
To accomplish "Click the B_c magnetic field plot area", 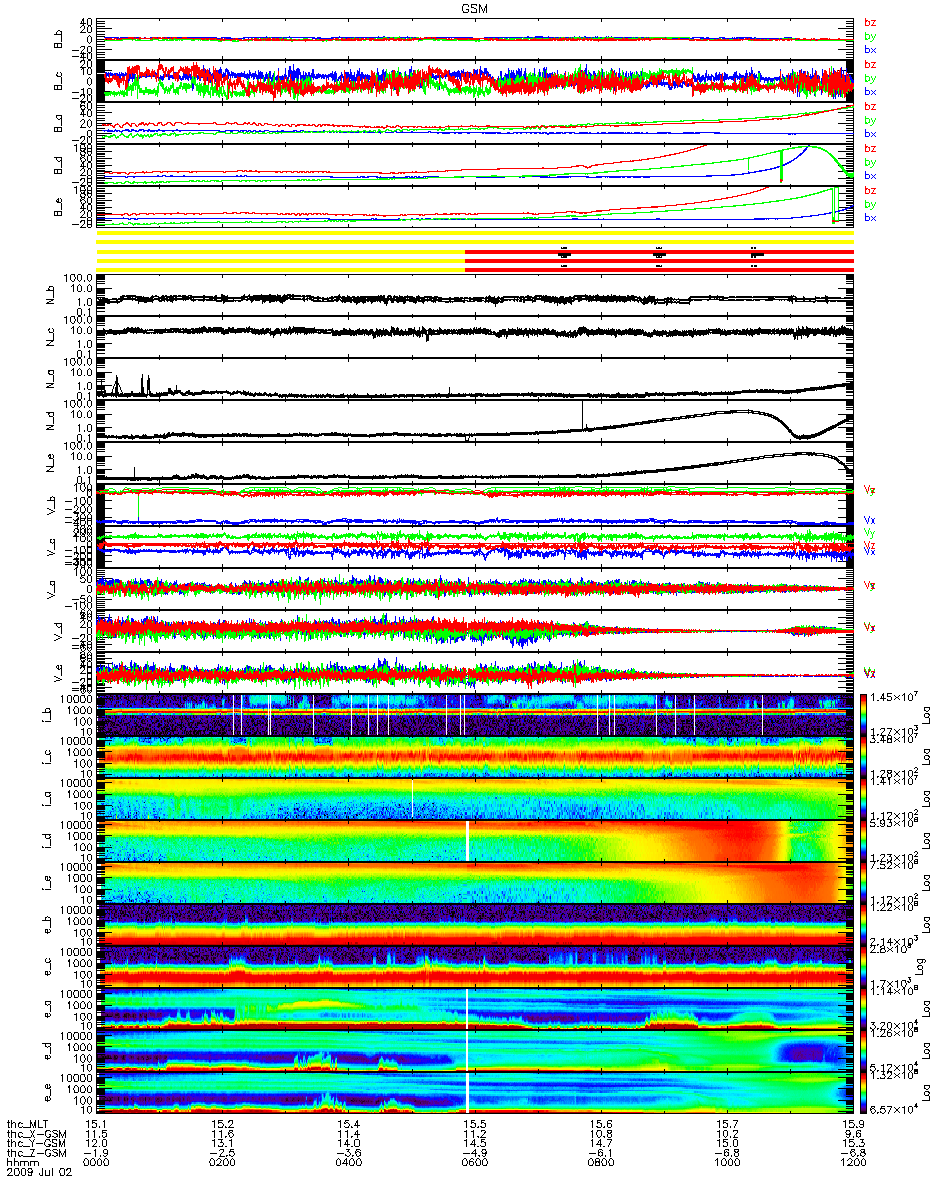I will pos(474,80).
